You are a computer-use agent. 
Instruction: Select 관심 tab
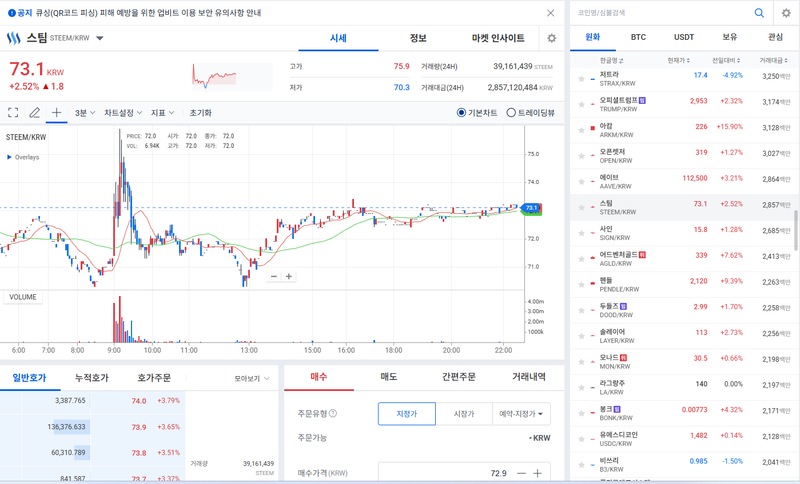776,37
